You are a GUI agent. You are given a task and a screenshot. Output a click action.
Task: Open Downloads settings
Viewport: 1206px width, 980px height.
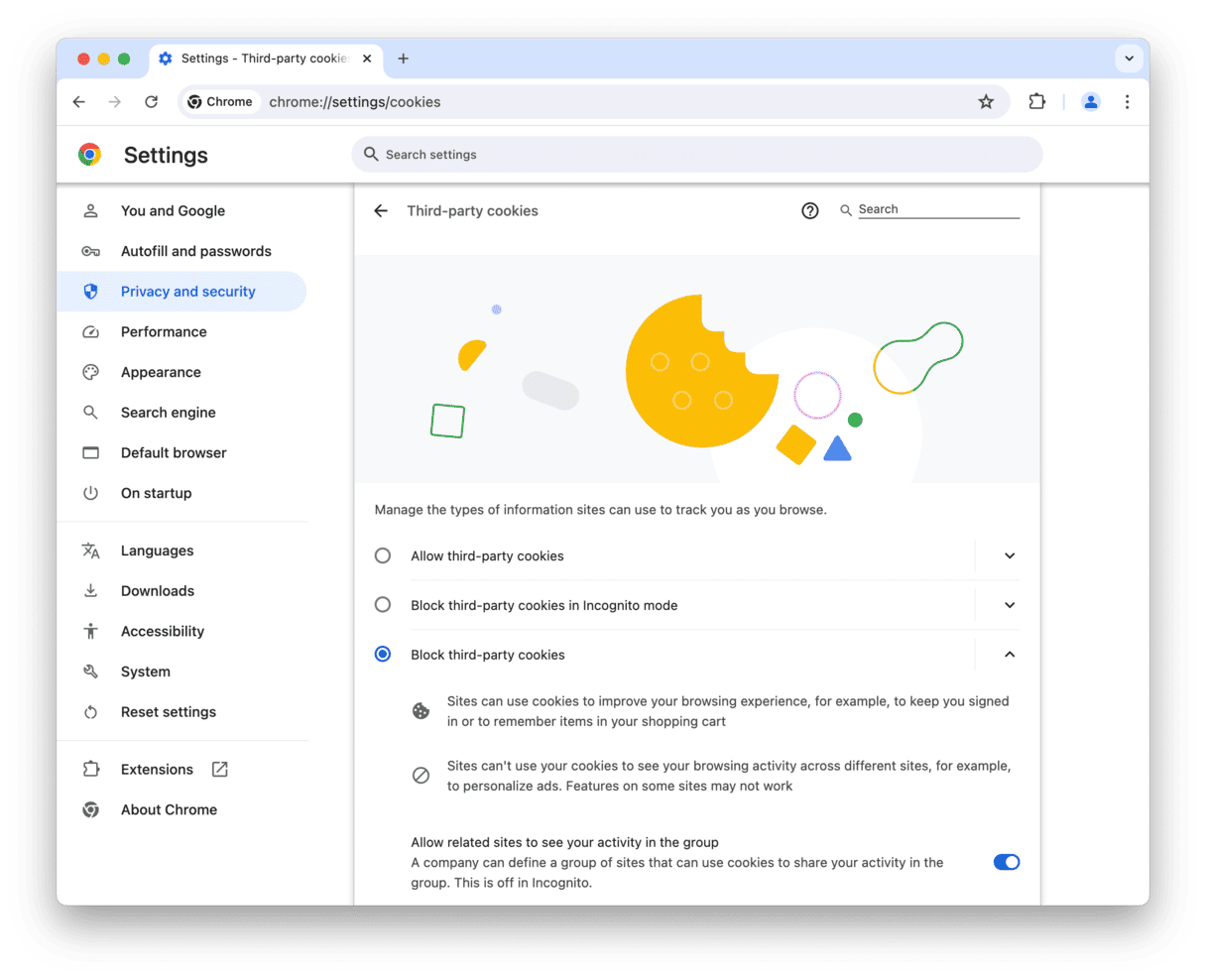[181, 591]
